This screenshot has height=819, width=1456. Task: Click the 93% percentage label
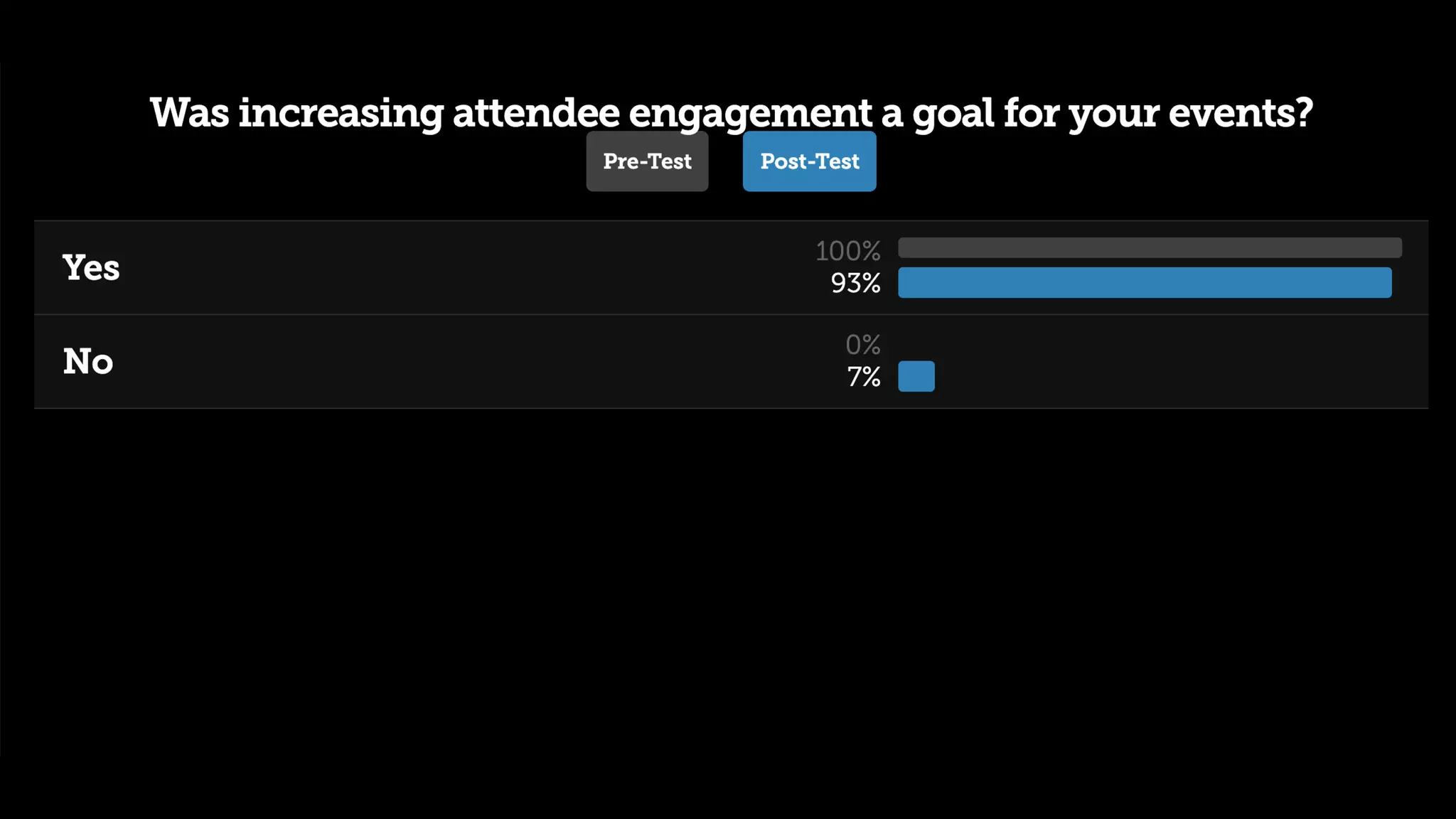click(x=855, y=283)
